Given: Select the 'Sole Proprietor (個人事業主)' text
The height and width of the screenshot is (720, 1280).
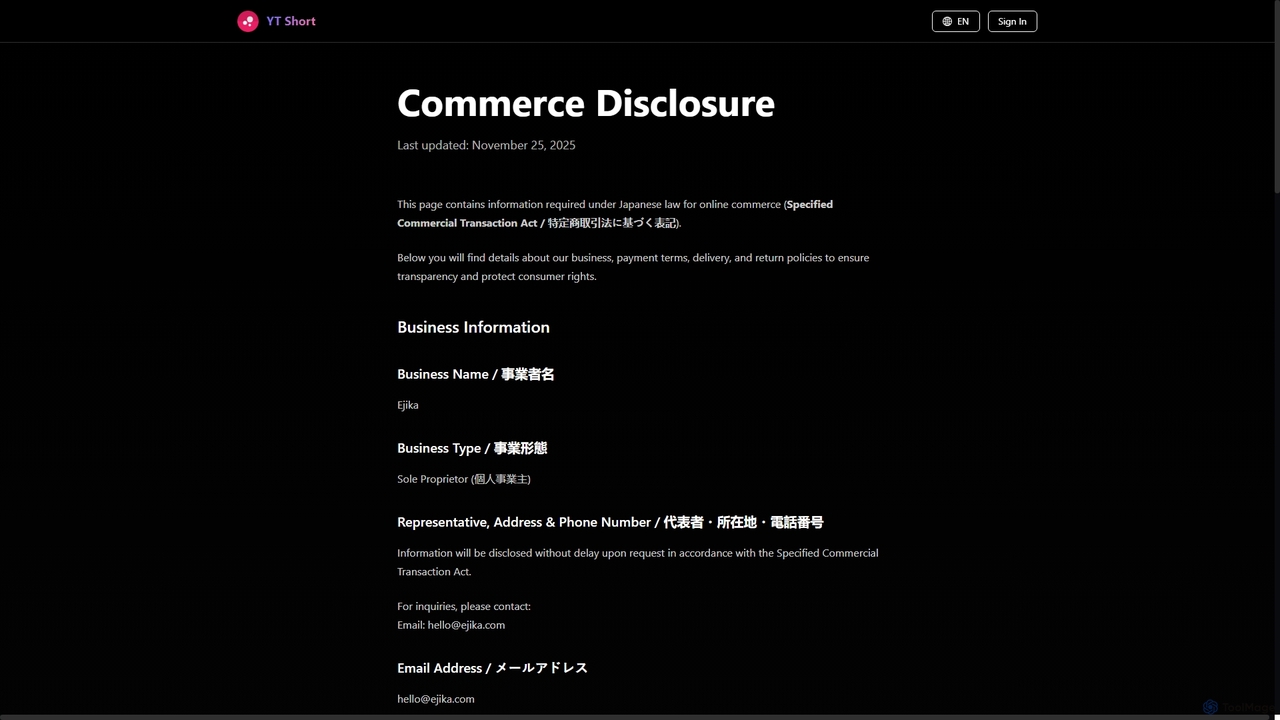Looking at the screenshot, I should (464, 479).
